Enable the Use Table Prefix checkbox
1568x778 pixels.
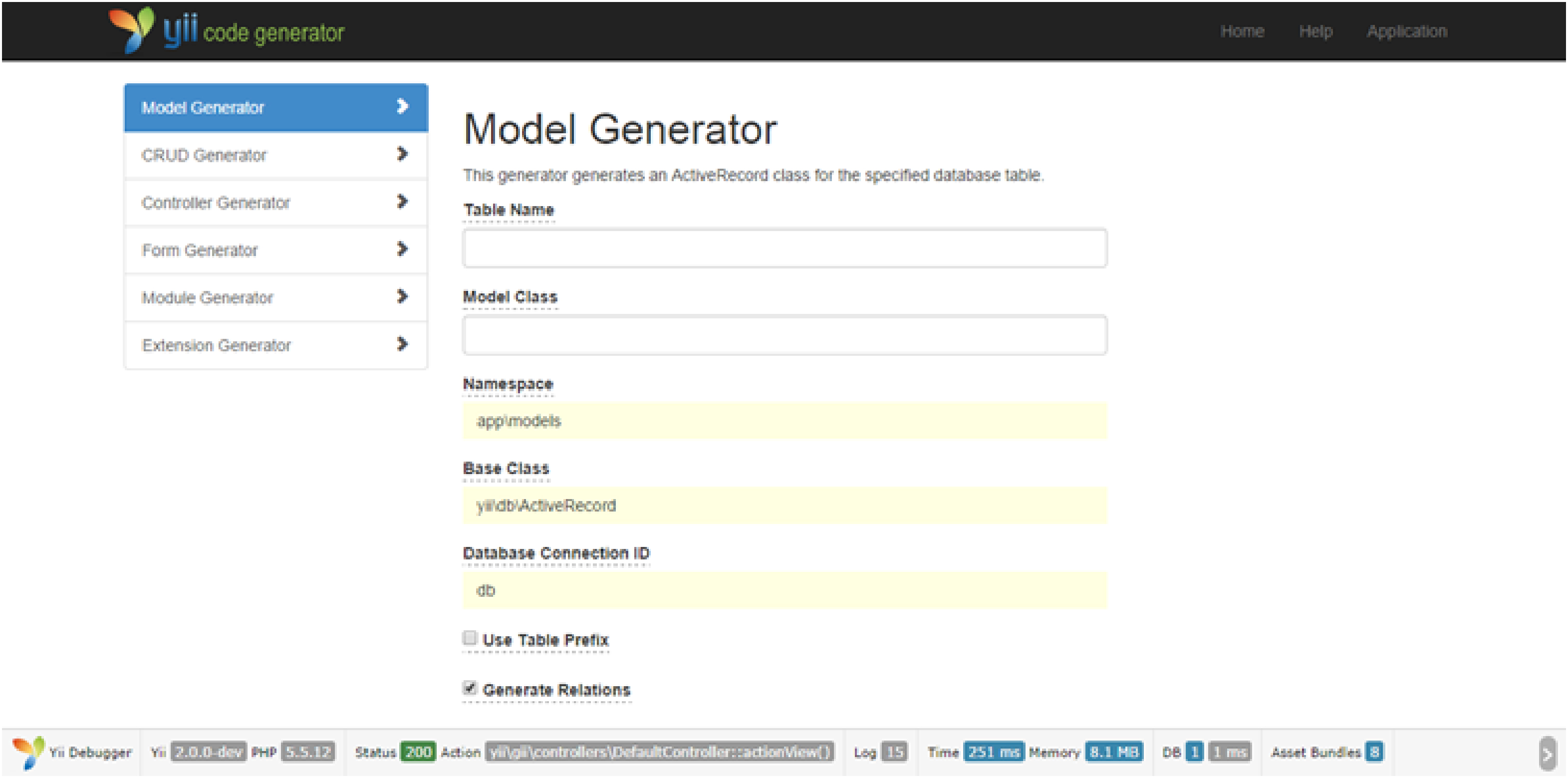click(x=469, y=638)
